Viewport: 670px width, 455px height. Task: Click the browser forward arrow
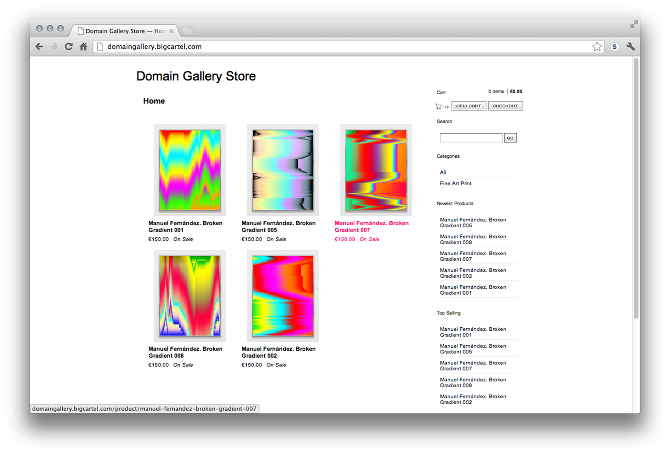pyautogui.click(x=54, y=47)
